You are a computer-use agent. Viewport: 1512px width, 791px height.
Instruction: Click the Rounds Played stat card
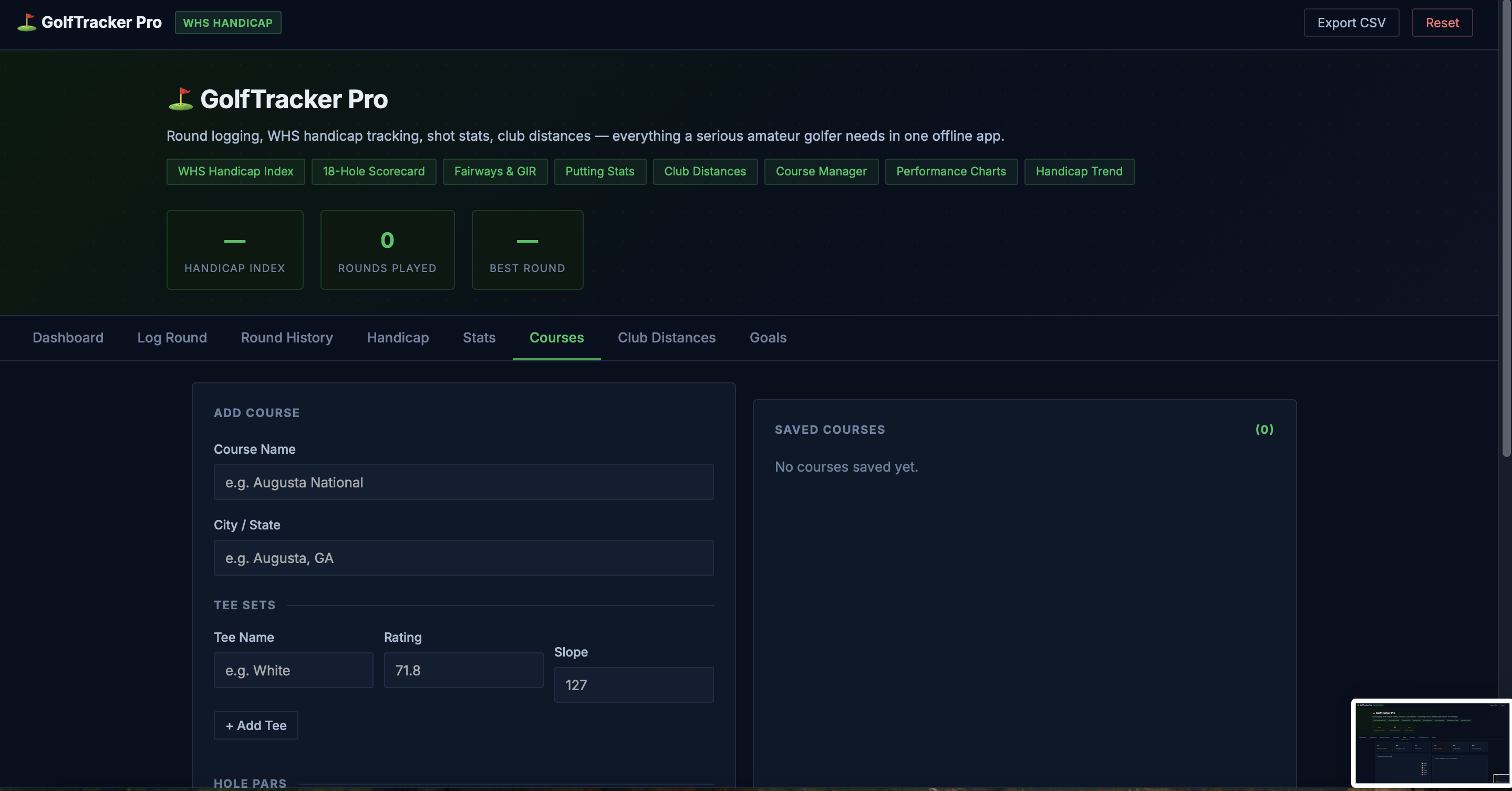[x=387, y=250]
